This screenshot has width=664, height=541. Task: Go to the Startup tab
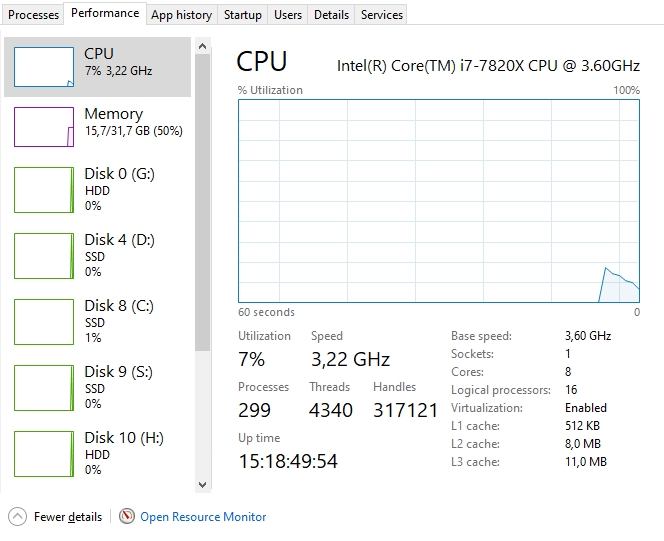click(x=243, y=15)
